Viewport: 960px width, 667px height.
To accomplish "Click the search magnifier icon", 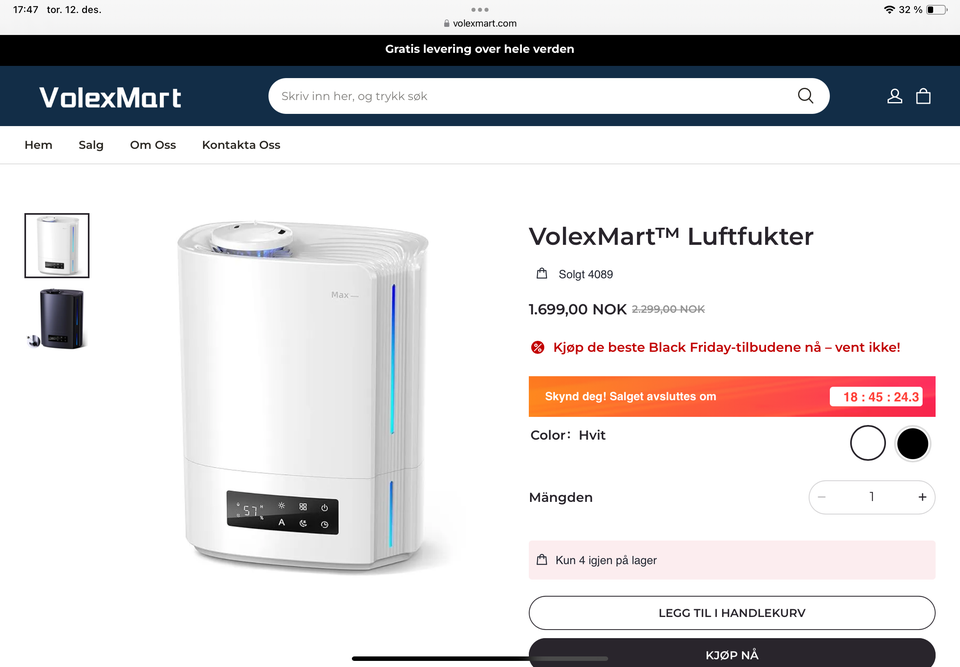I will click(x=805, y=96).
